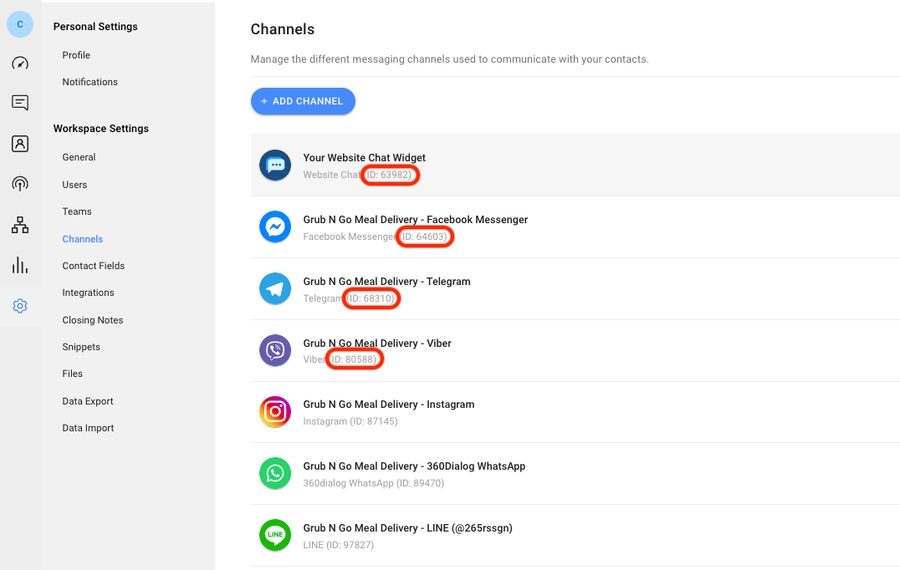Screen dimensions: 900x570
Task: Go to Contact Fields settings
Action: pos(93,266)
